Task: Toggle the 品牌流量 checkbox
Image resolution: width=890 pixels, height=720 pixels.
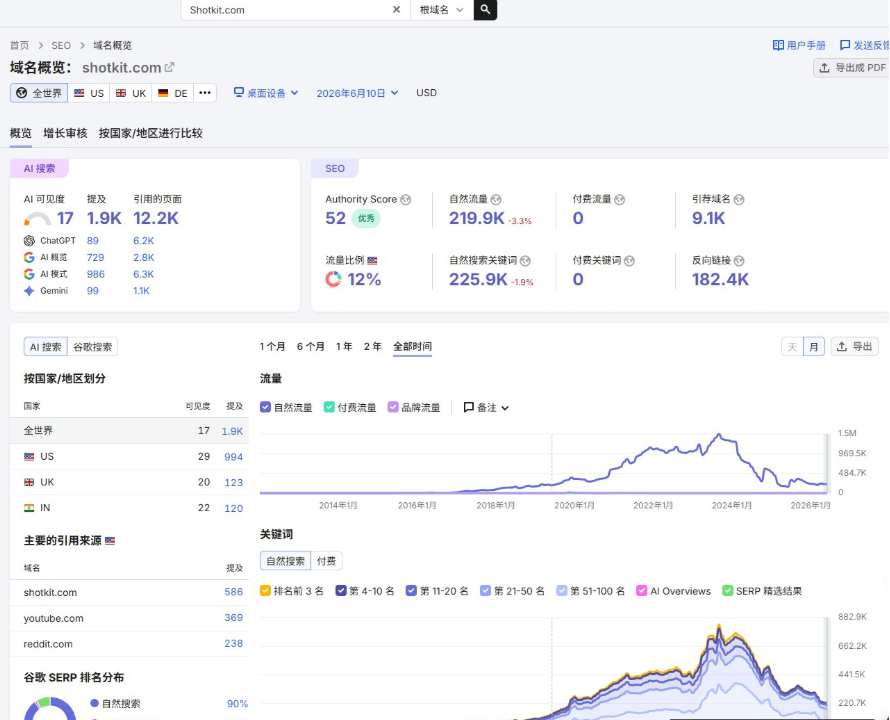Action: click(x=393, y=407)
